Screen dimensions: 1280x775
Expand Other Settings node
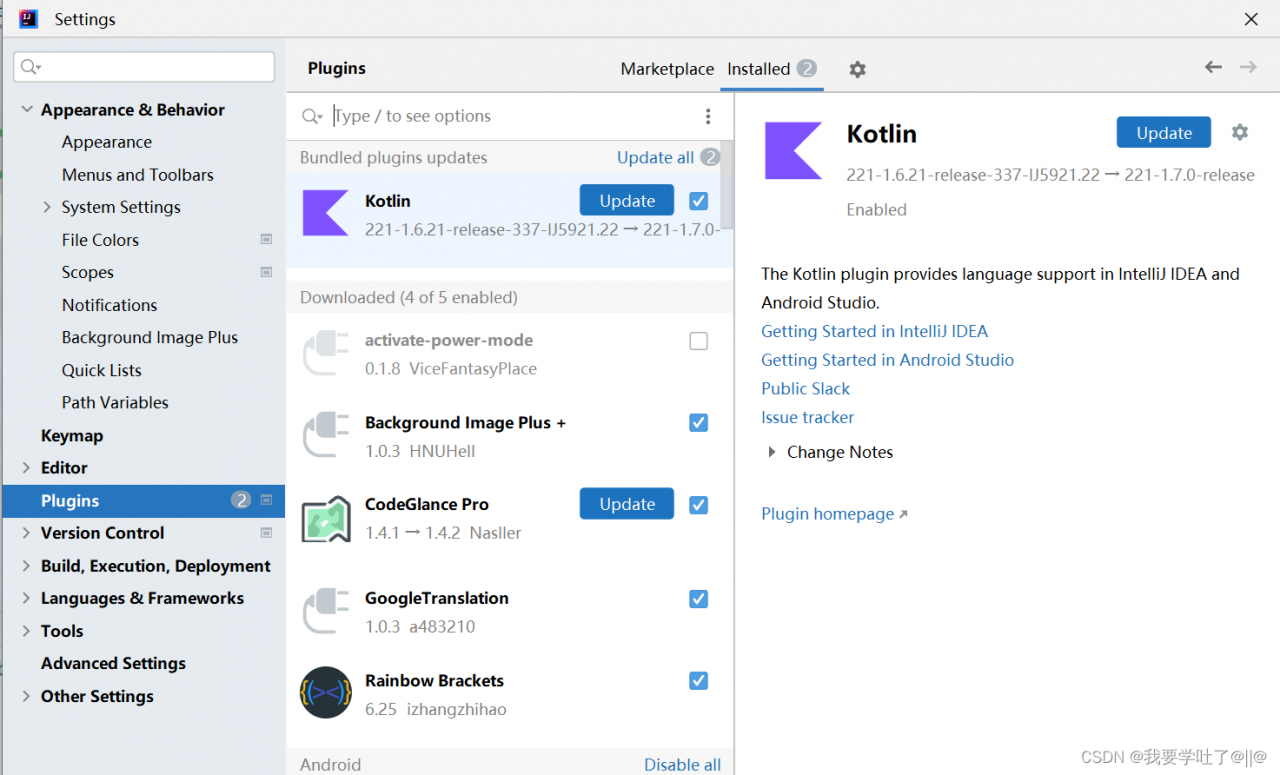pyautogui.click(x=26, y=696)
